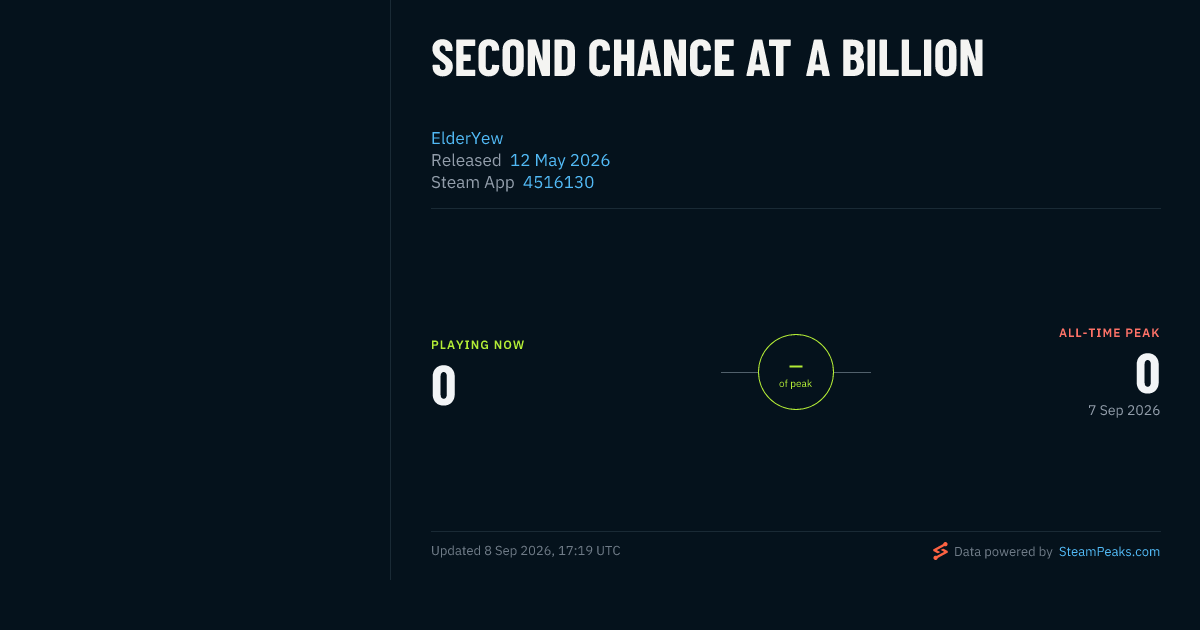
Task: Click the 7 Sep 2026 peak date
Action: (1124, 410)
